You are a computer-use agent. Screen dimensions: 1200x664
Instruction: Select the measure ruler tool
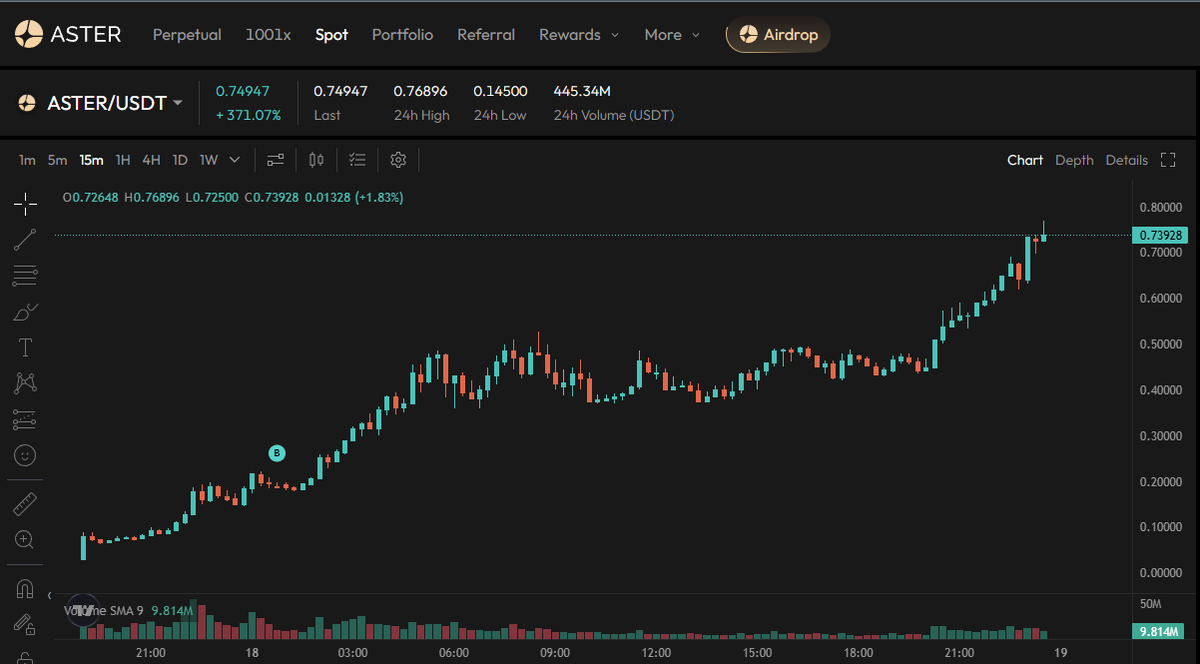click(25, 503)
